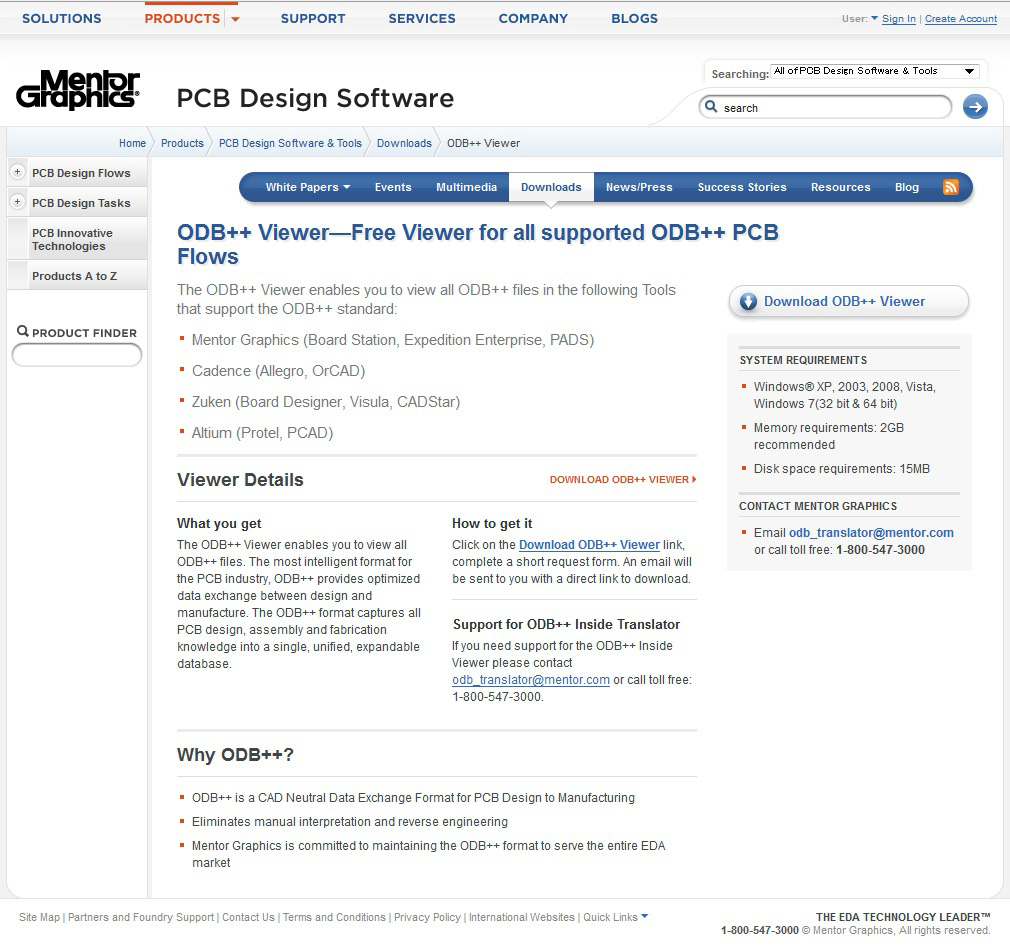
Task: Open PCB Design Flows sidebar item
Action: click(81, 173)
